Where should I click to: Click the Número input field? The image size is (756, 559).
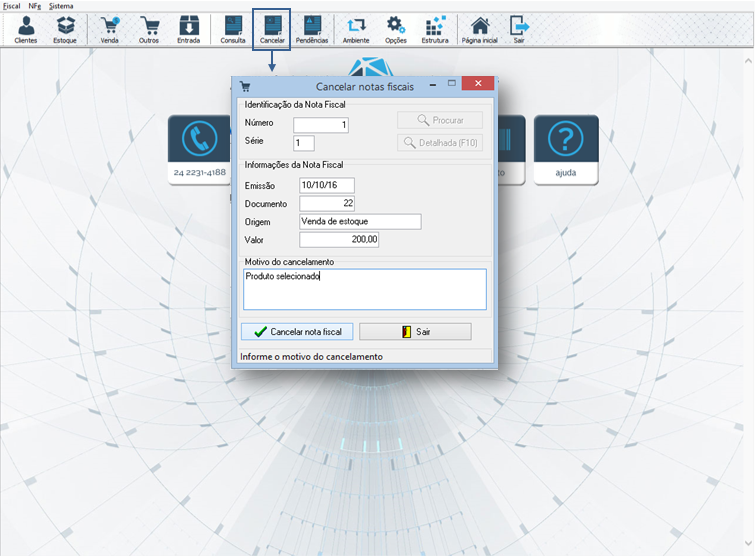point(321,125)
